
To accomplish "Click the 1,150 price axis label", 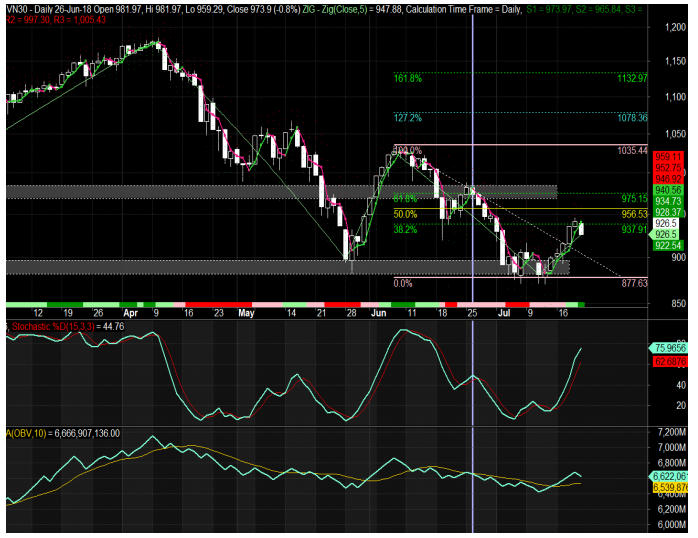I will pos(675,61).
